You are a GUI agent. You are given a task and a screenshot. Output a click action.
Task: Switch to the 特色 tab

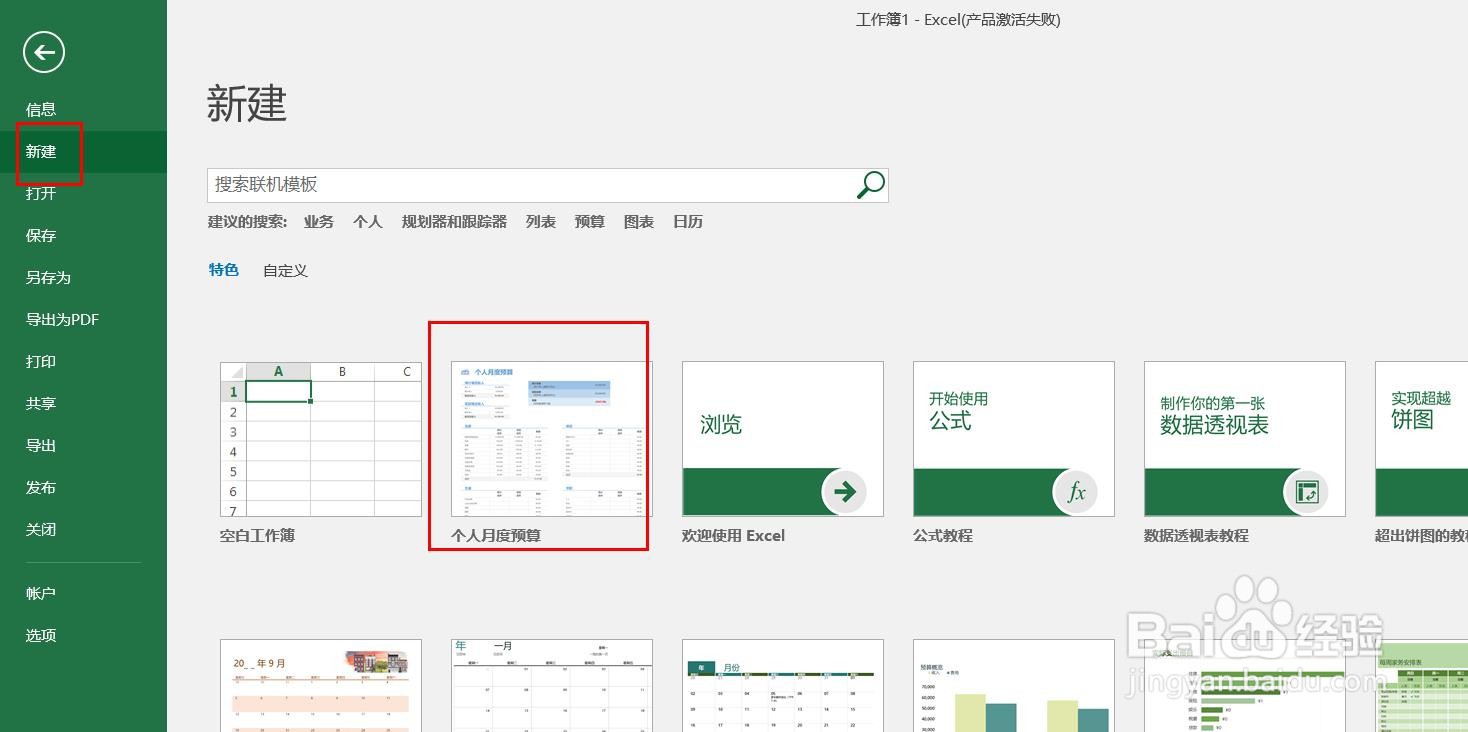pyautogui.click(x=224, y=270)
